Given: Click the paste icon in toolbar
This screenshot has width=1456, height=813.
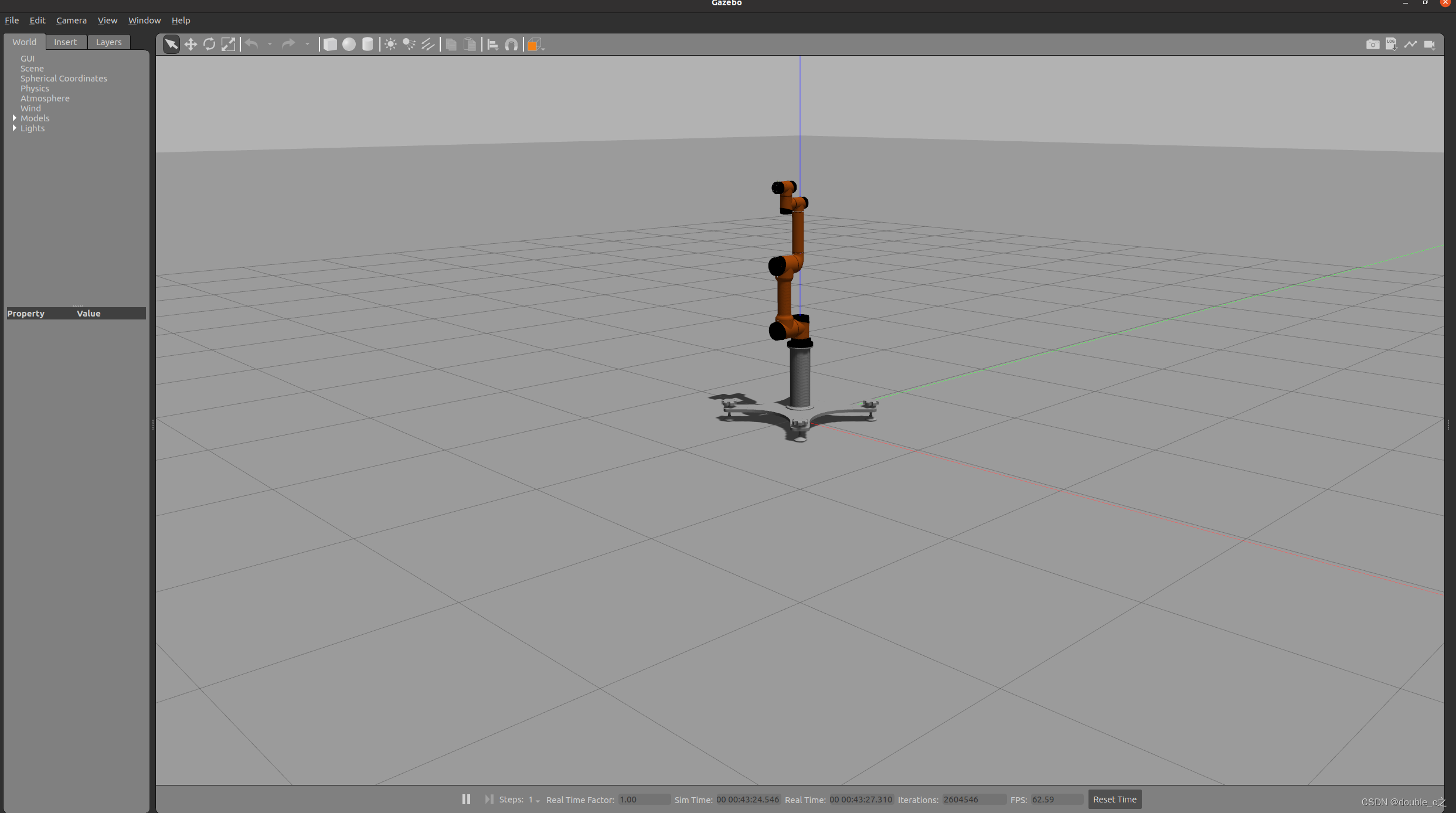Looking at the screenshot, I should [x=470, y=45].
